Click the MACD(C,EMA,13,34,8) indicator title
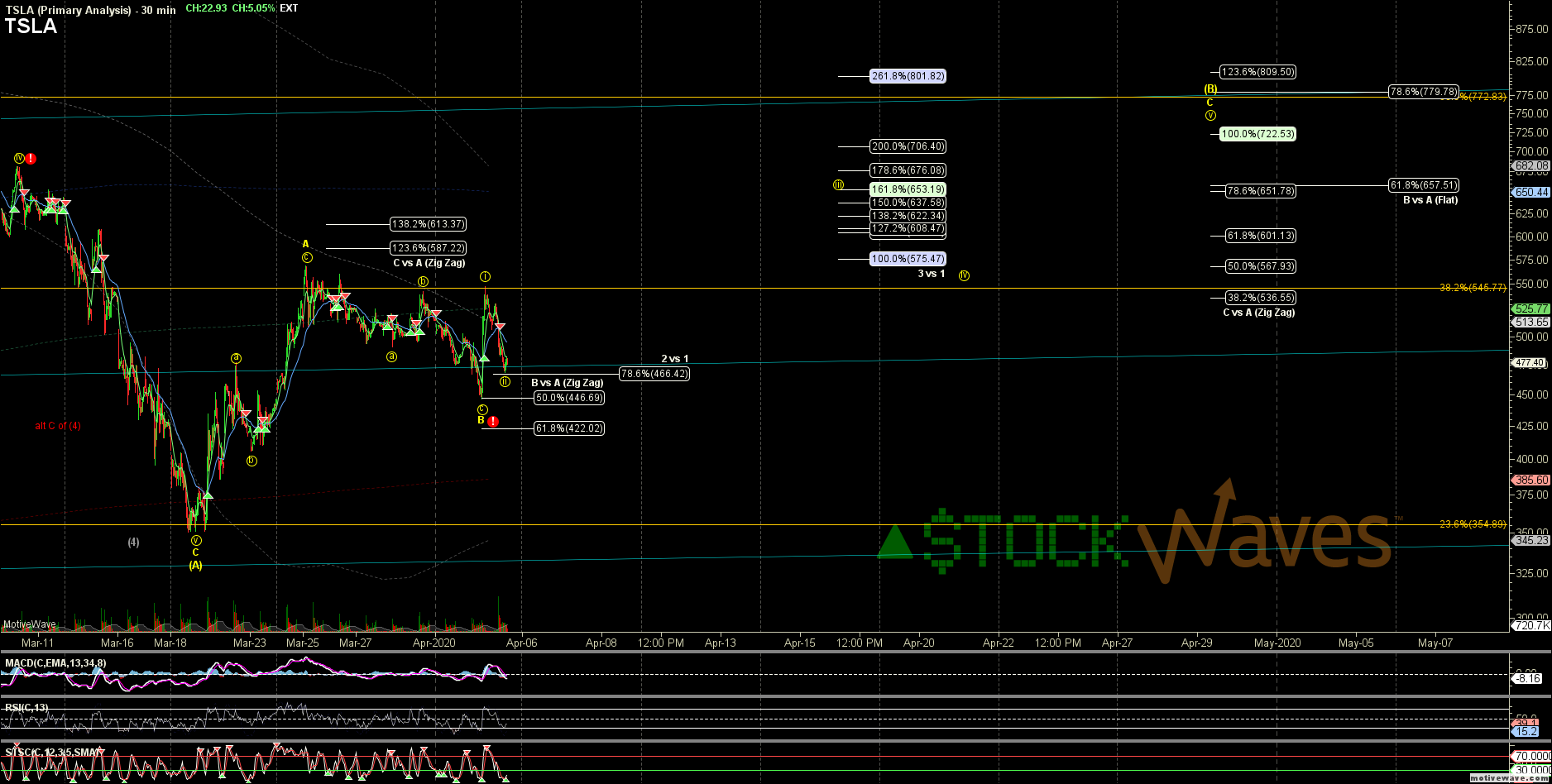Screen dimensions: 1552x784 click(55, 663)
